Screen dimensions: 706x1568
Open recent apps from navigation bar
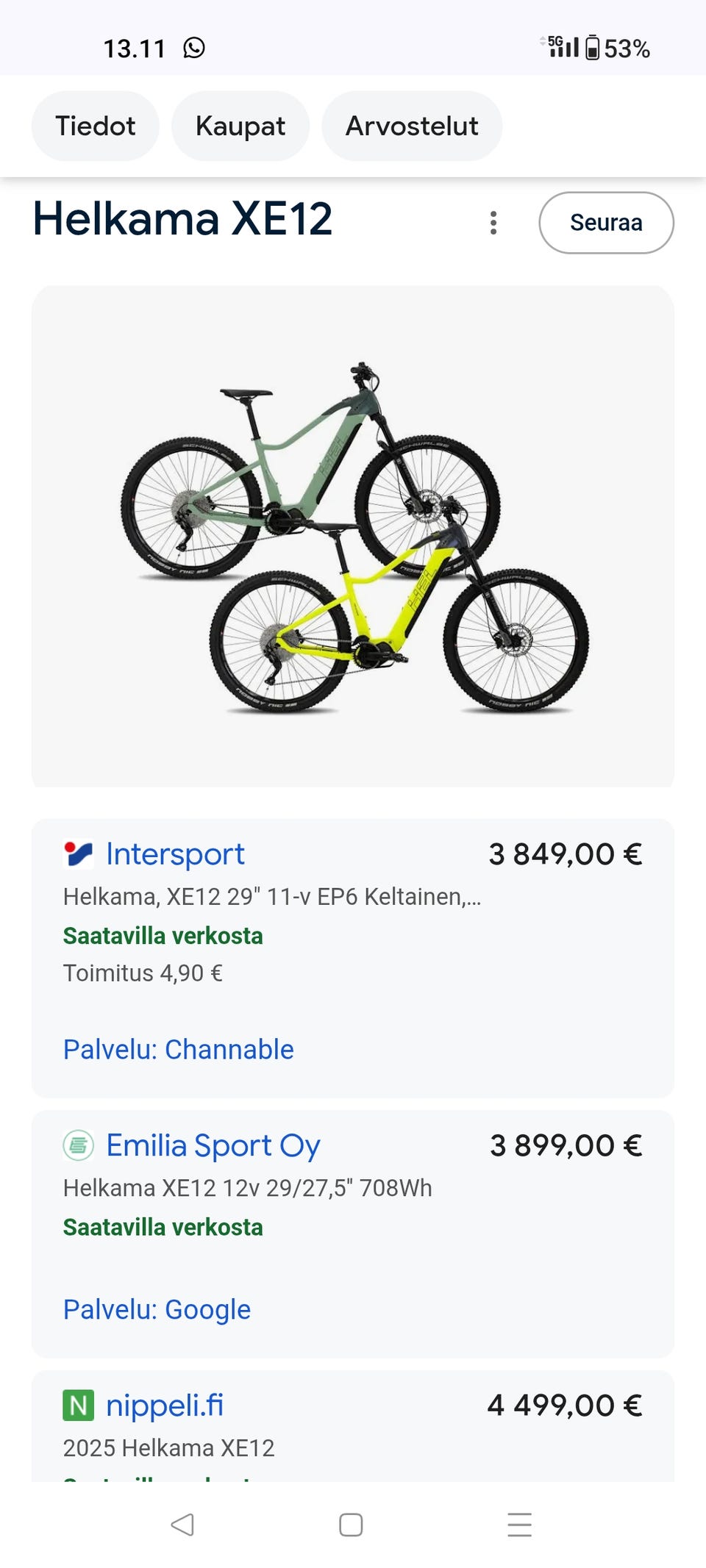click(519, 1525)
